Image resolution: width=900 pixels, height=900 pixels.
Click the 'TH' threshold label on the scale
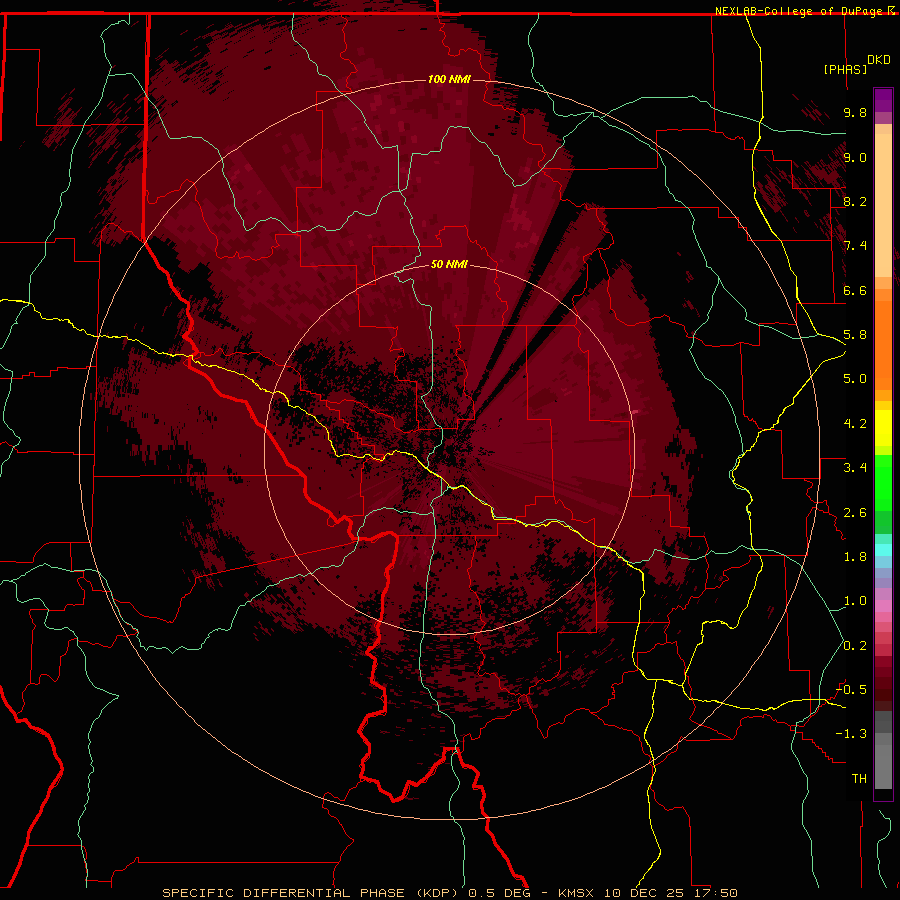click(x=859, y=779)
